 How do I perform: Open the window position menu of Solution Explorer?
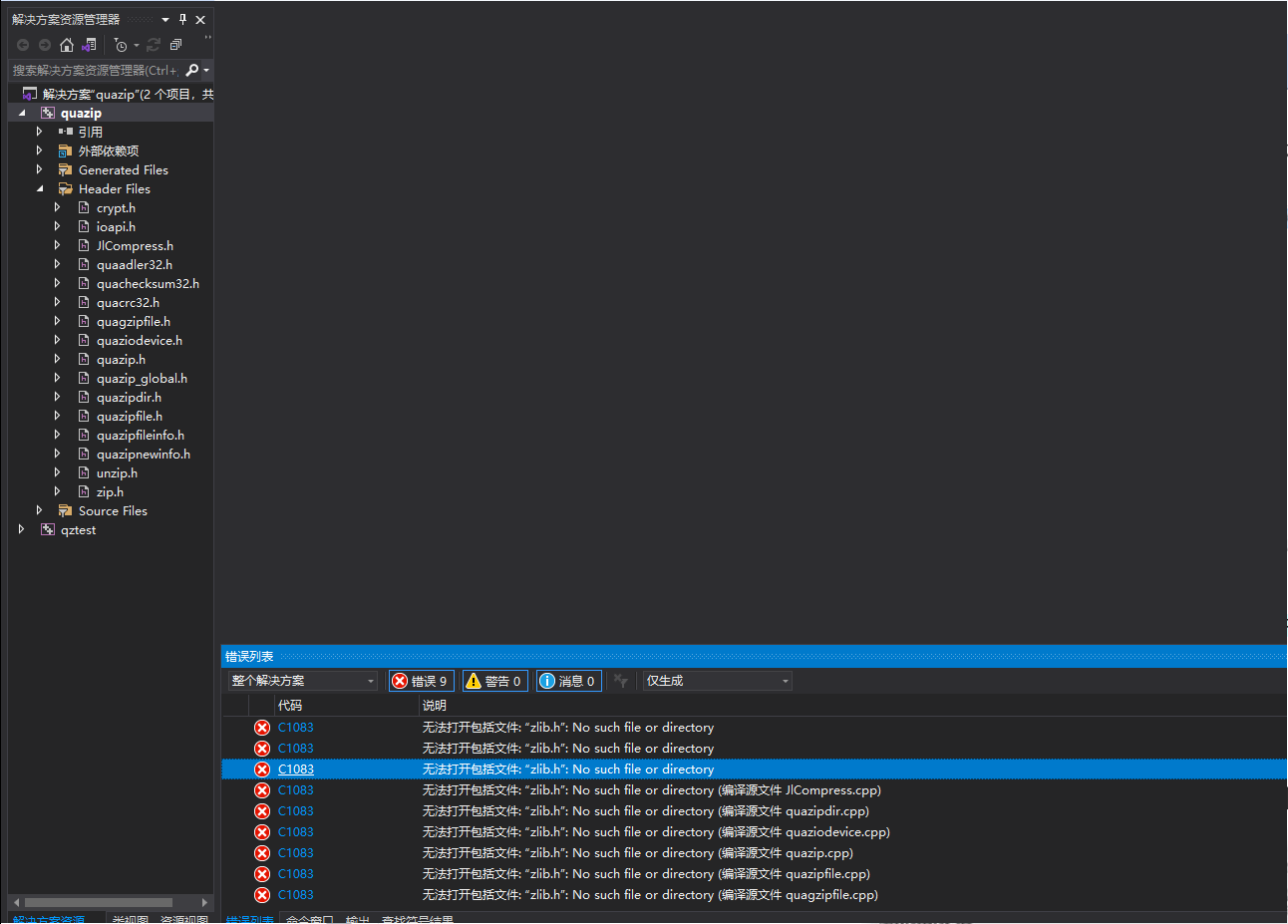(x=165, y=19)
